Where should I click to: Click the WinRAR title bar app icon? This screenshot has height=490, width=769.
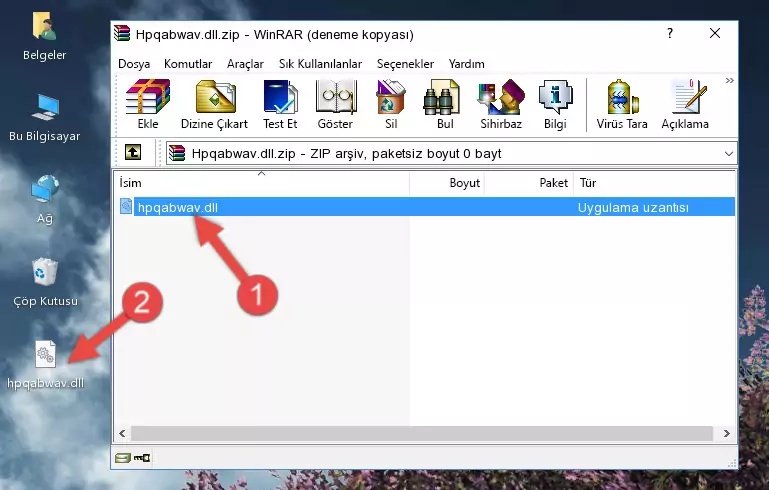click(122, 34)
